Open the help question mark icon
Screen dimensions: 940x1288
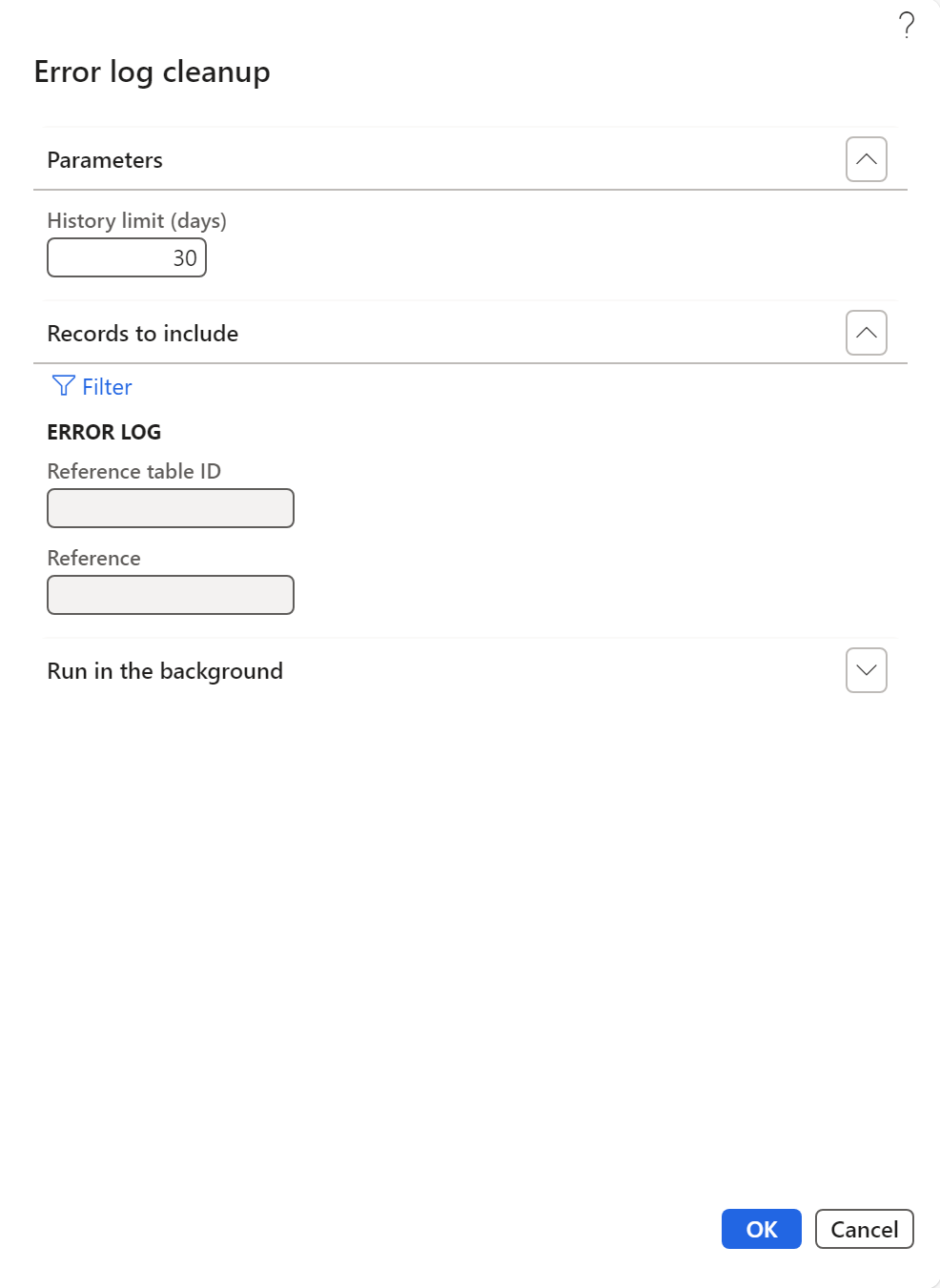pos(907,25)
